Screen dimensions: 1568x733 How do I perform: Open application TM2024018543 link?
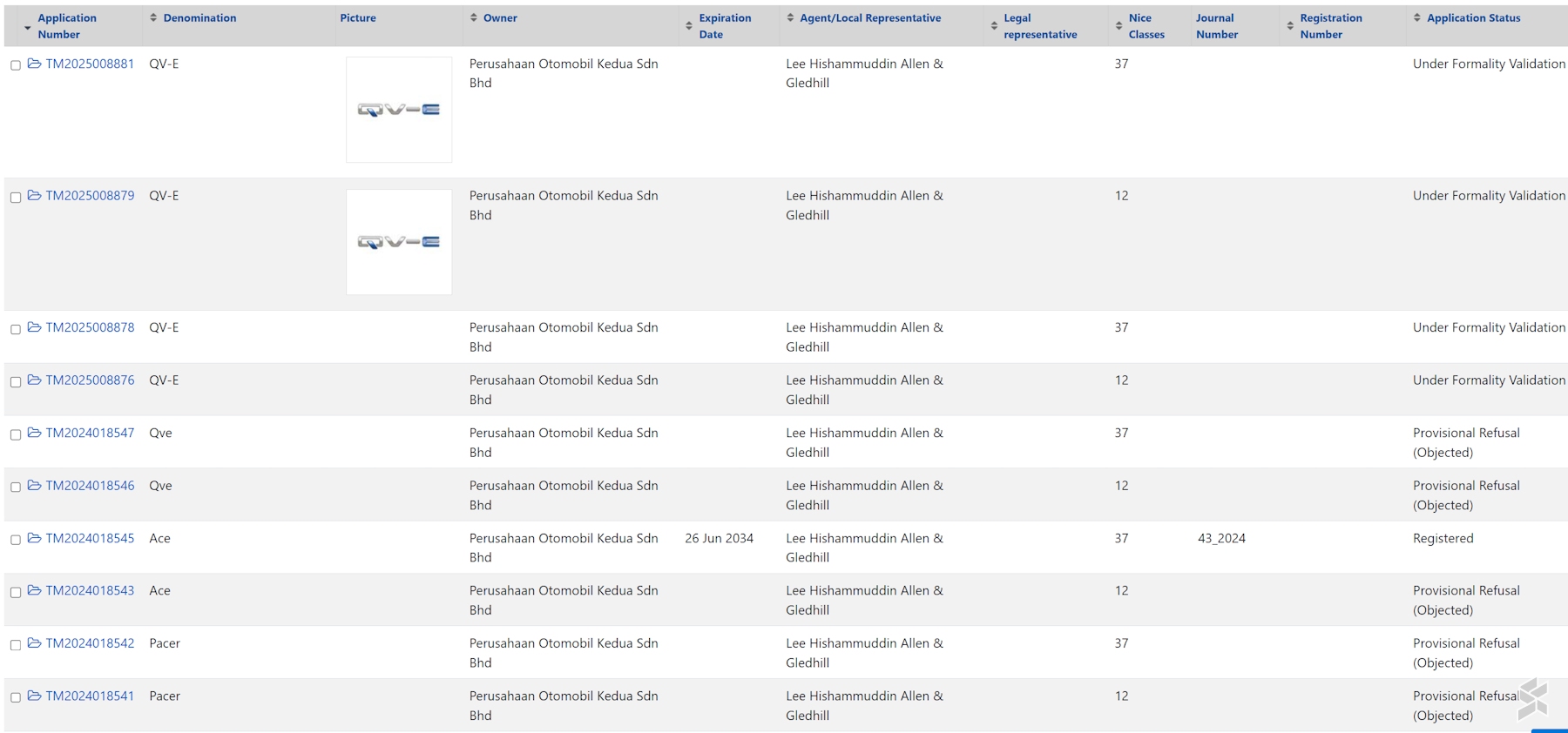point(90,590)
